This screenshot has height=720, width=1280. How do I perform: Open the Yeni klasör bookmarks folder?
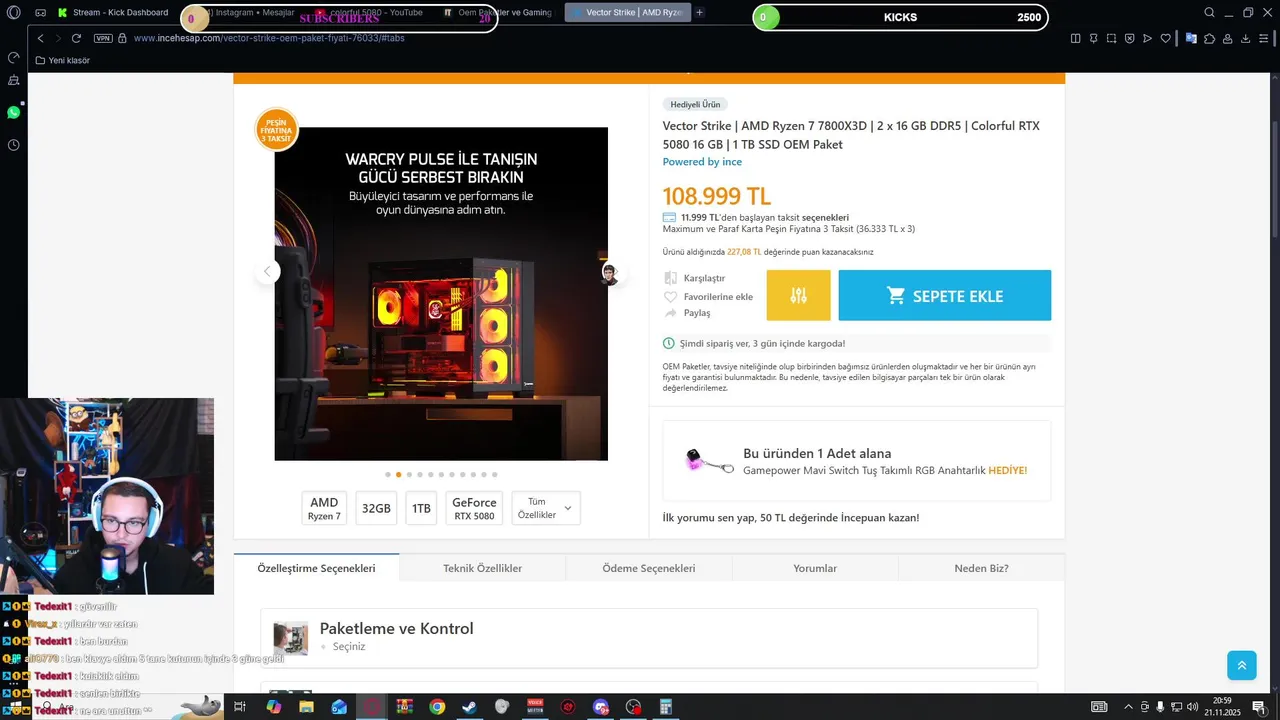click(62, 60)
